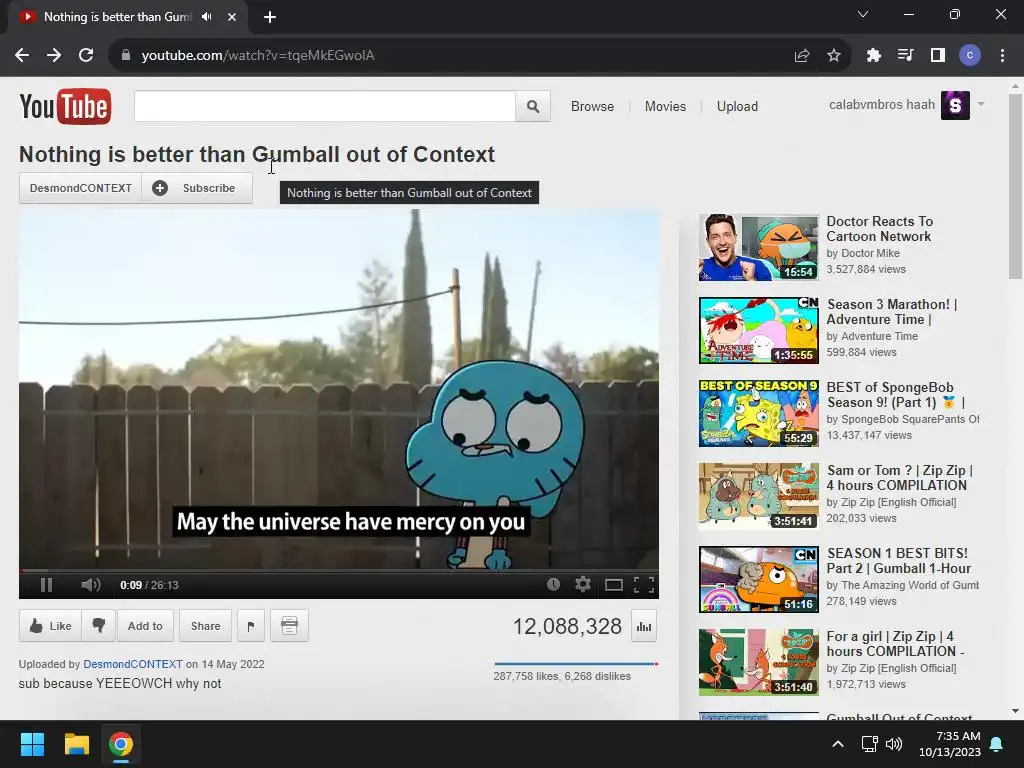Open media control icon in Chrome toolbar
Image resolution: width=1024 pixels, height=768 pixels.
click(x=905, y=56)
